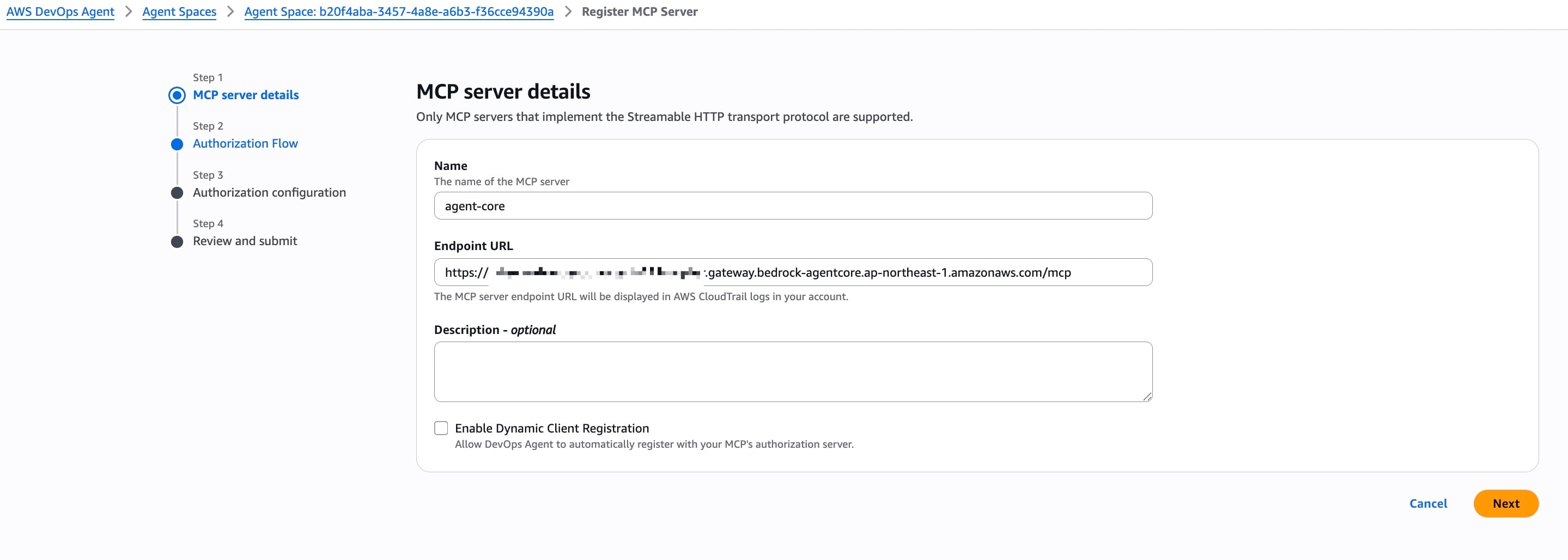Open the Review and submit step

pos(244,240)
